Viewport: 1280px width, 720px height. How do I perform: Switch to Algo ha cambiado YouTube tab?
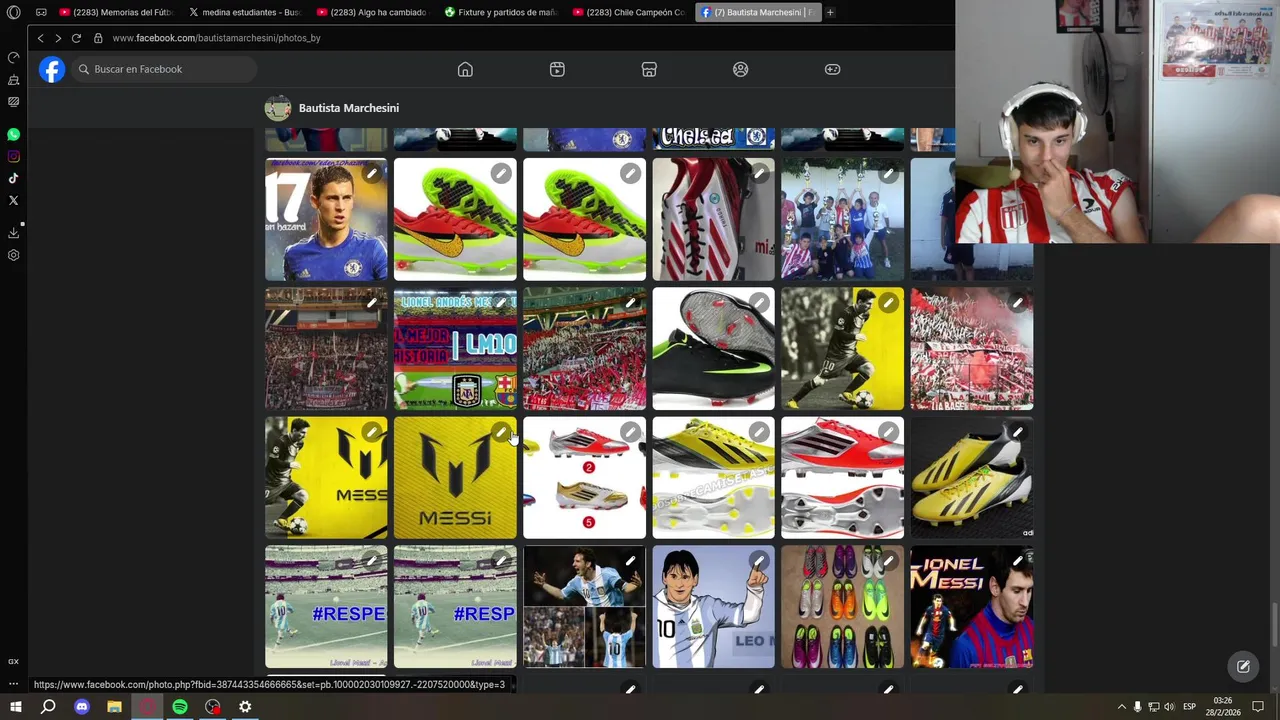[x=374, y=13]
